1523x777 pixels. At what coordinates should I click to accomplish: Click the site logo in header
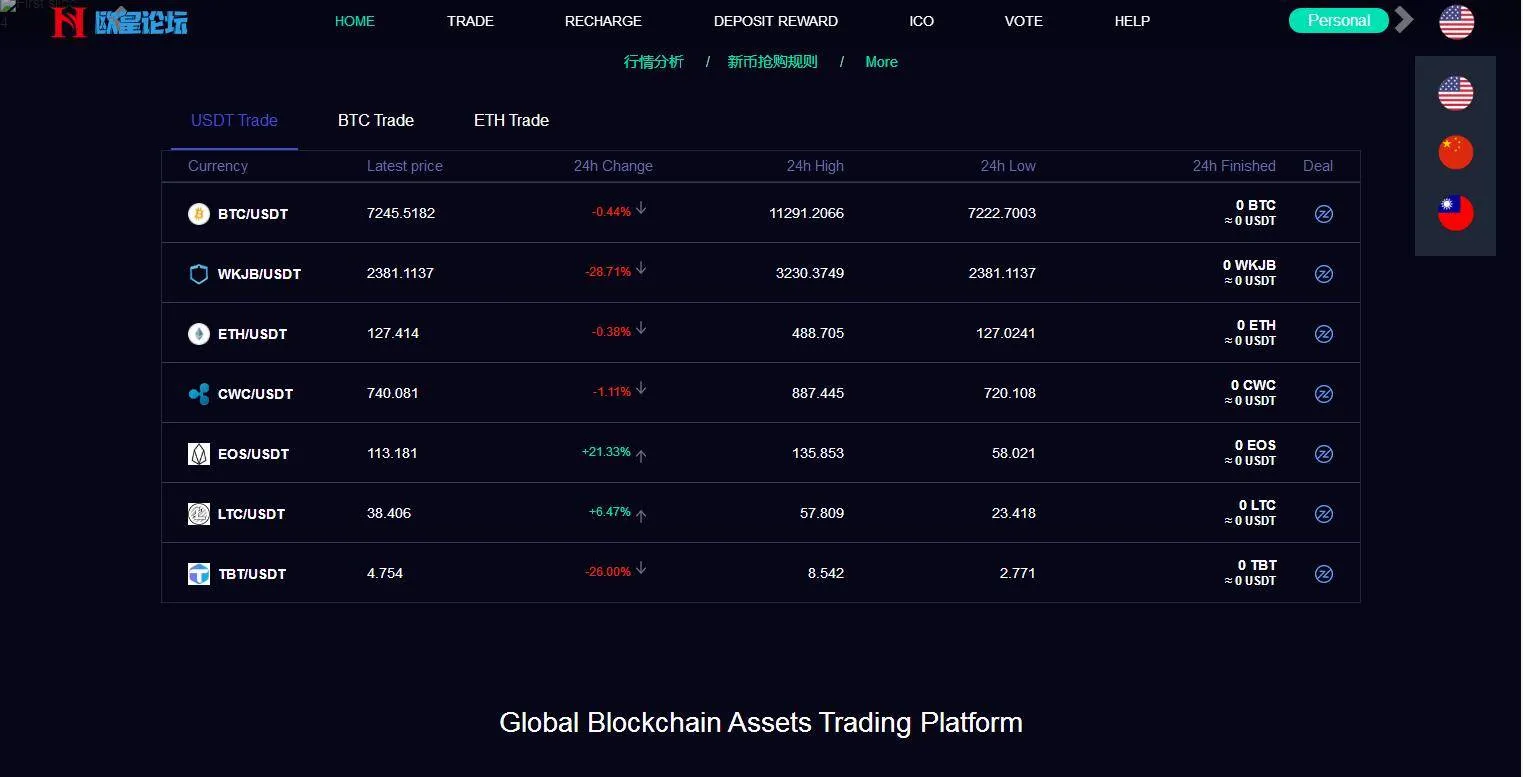120,21
